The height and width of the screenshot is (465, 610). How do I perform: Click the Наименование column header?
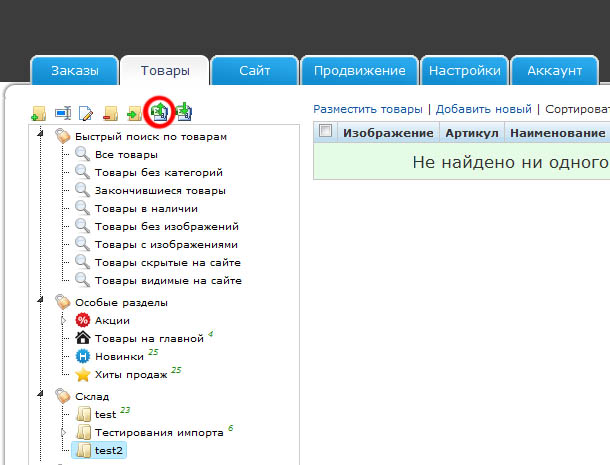(557, 133)
